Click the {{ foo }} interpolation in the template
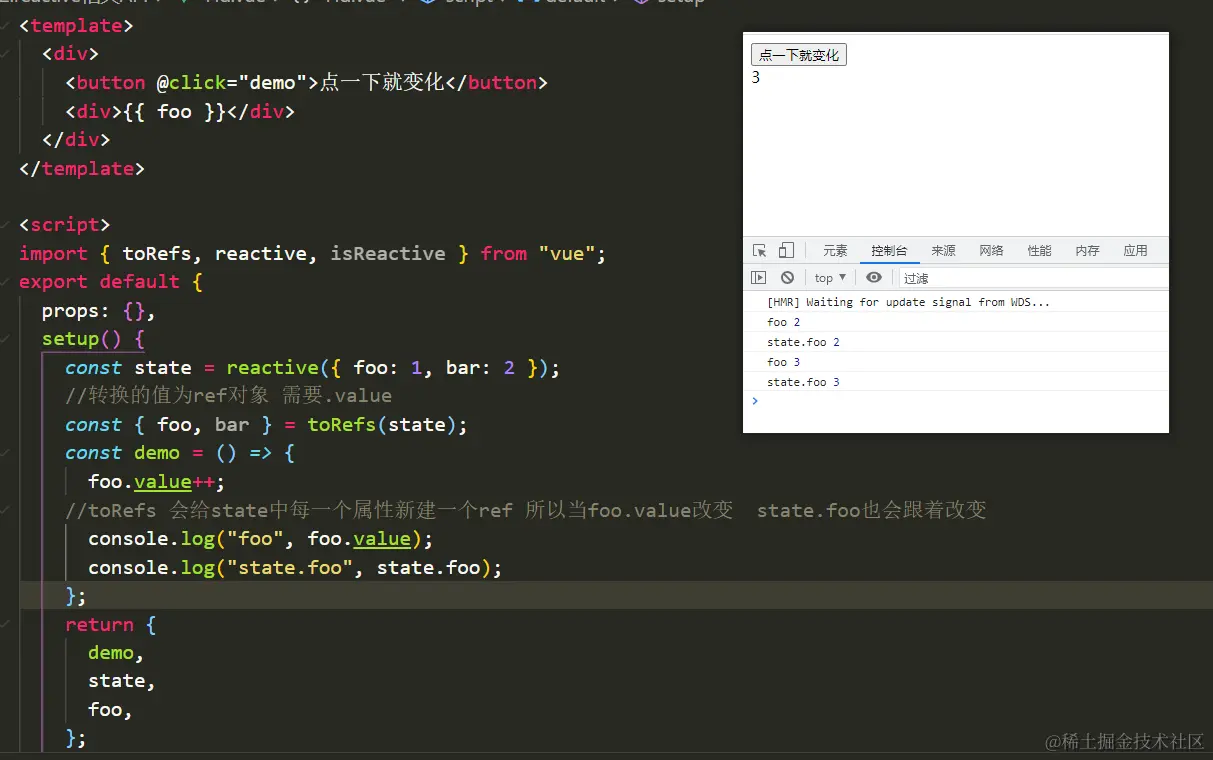This screenshot has width=1213, height=760. 174,112
